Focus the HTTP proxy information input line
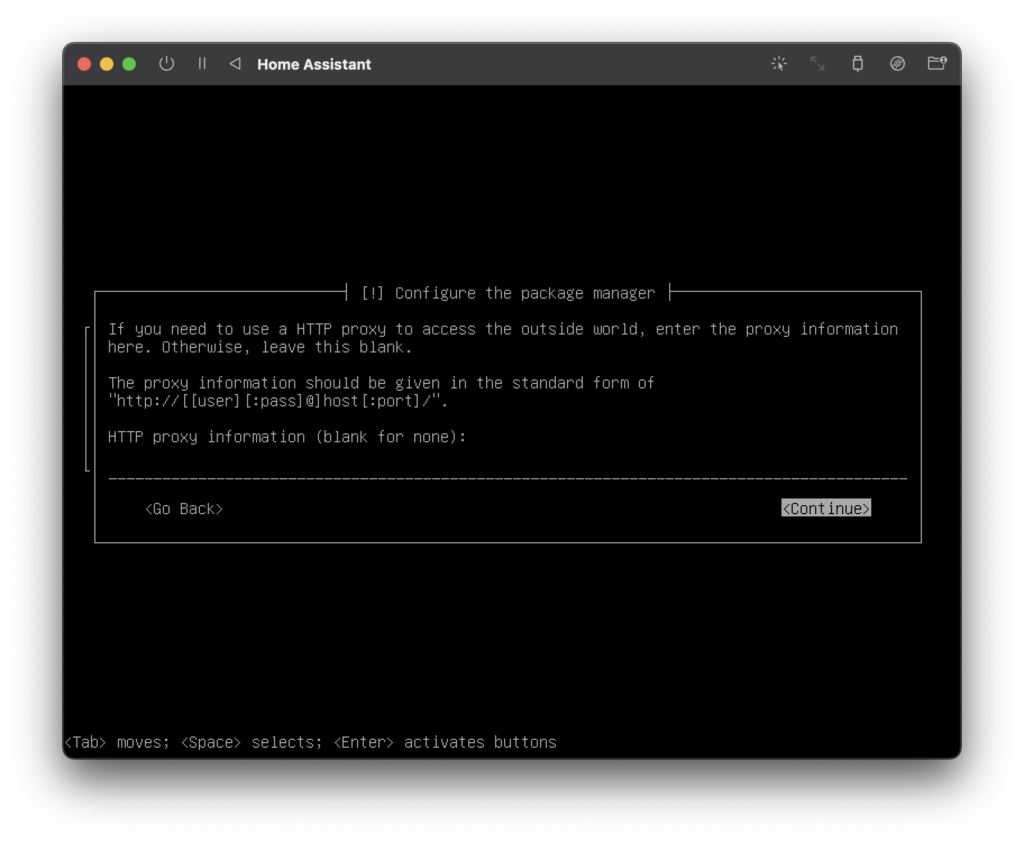 coord(507,472)
